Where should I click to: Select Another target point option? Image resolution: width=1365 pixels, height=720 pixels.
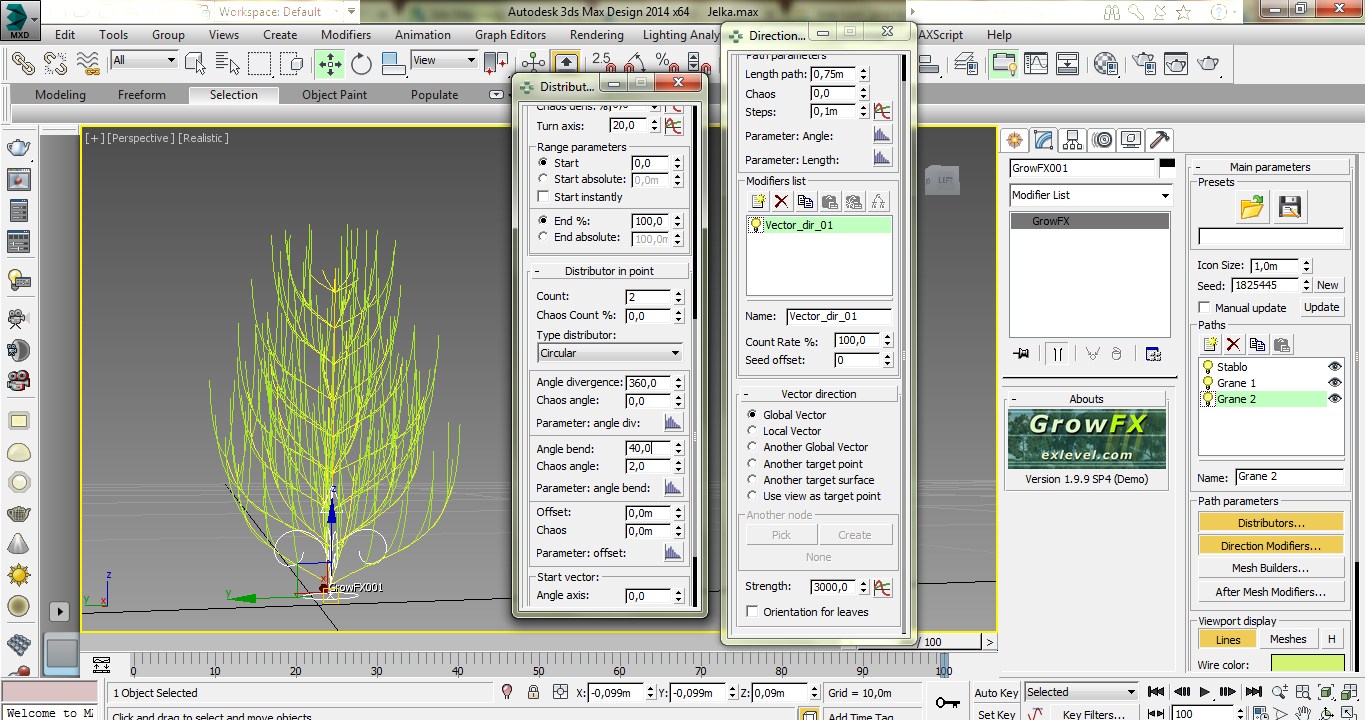coord(753,464)
